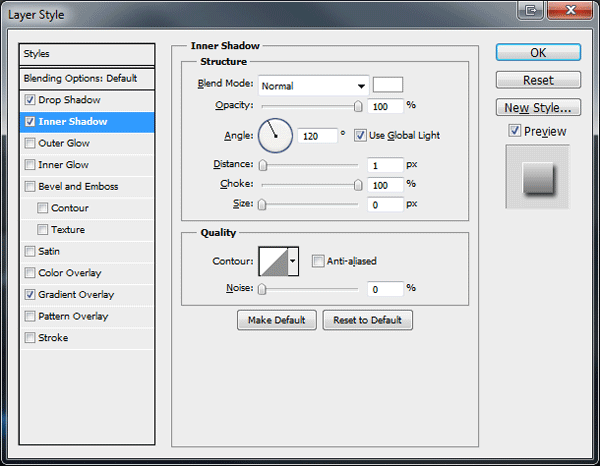Confirm with the OK button
This screenshot has width=600, height=466.
[538, 52]
